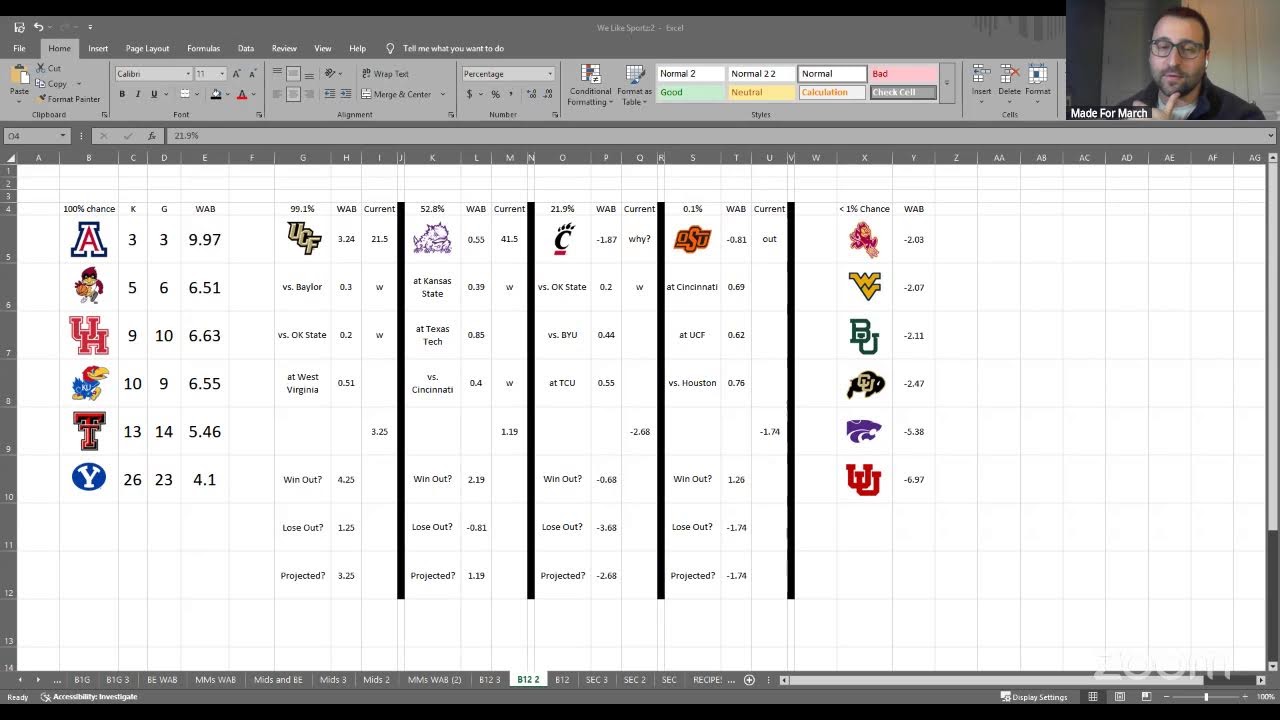Viewport: 1280px width, 720px height.
Task: Click the Paste clipboard icon
Action: click(x=19, y=76)
